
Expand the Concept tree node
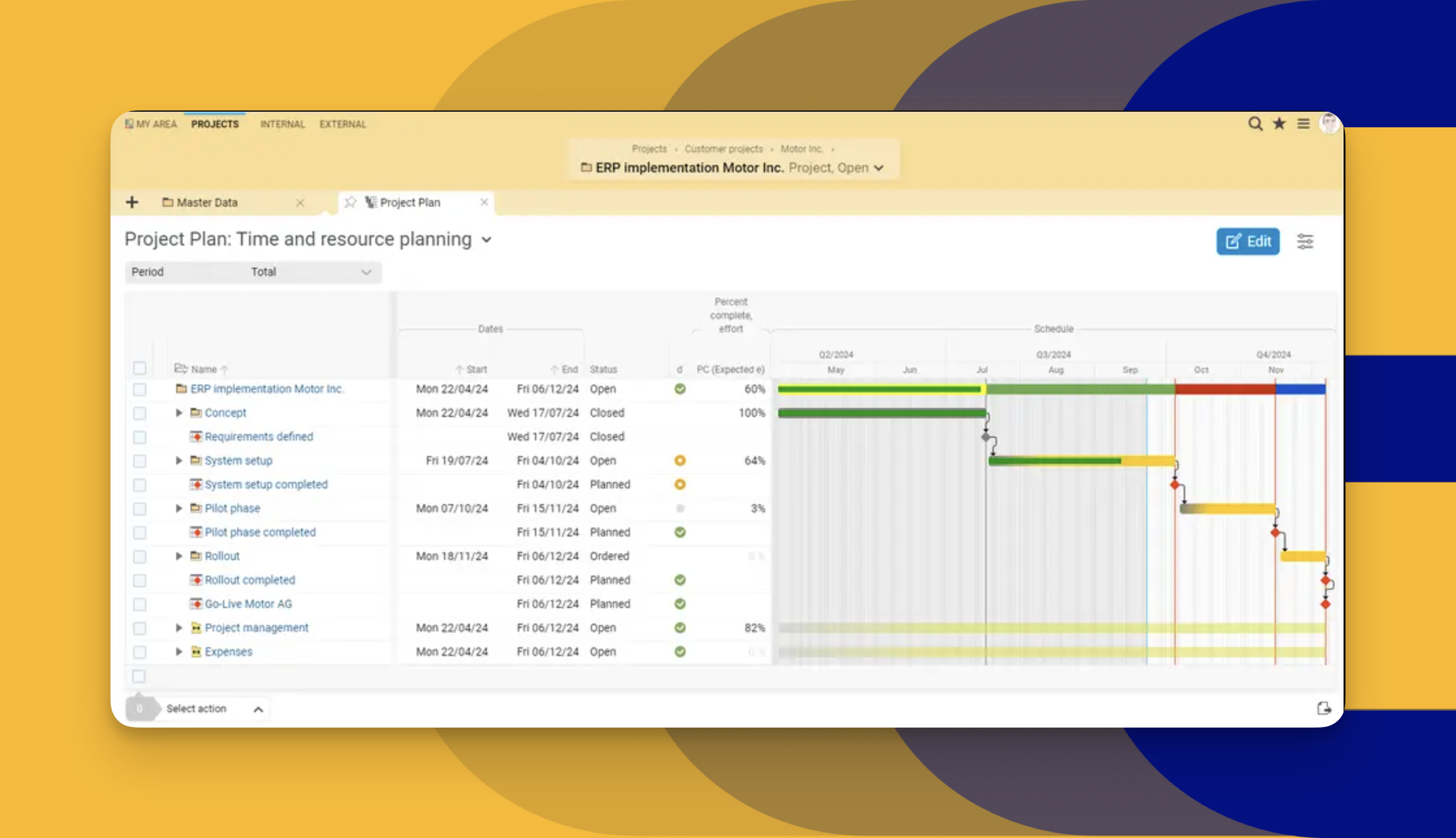coord(179,413)
